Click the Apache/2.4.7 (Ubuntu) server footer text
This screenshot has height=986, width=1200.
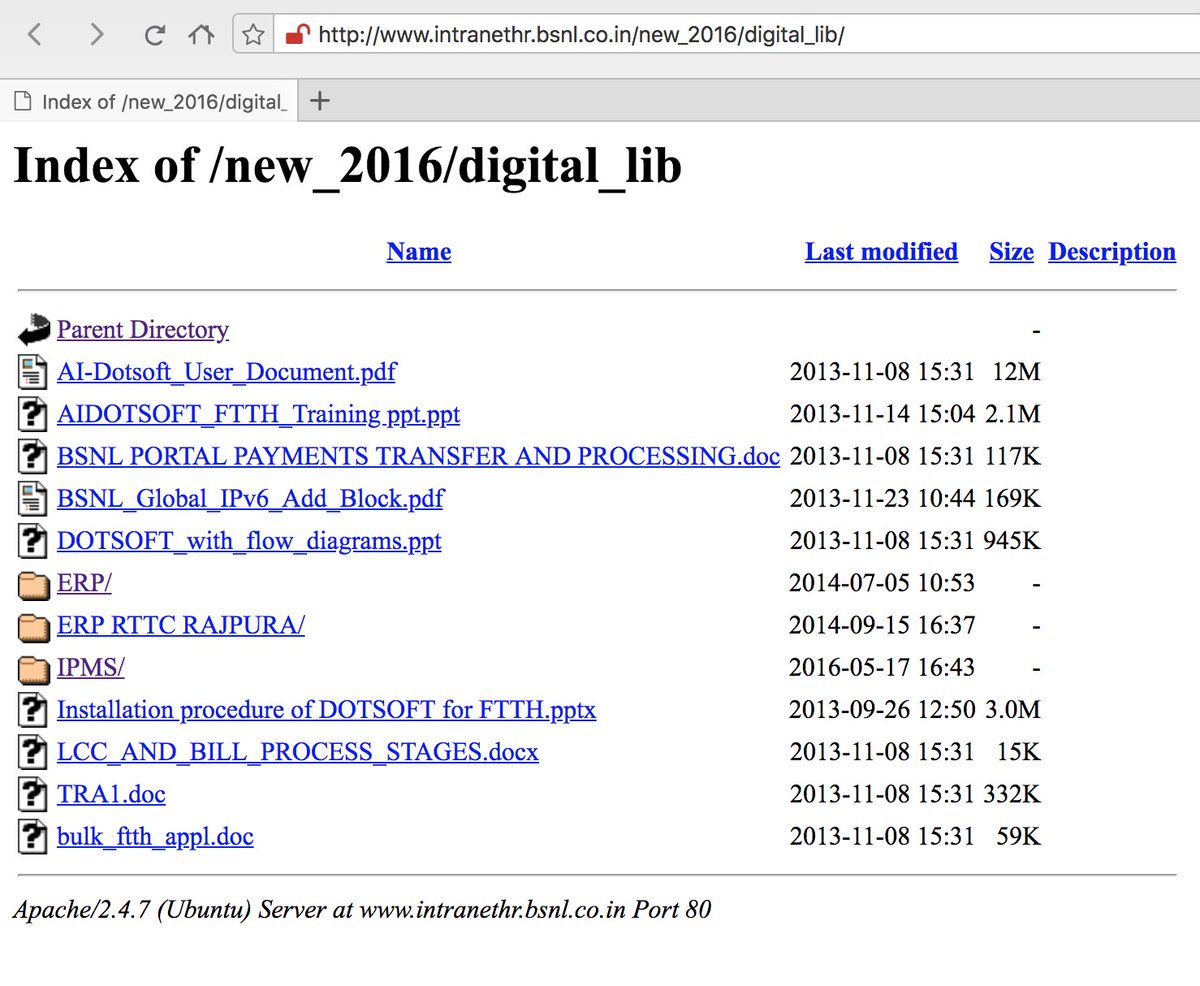coord(362,909)
